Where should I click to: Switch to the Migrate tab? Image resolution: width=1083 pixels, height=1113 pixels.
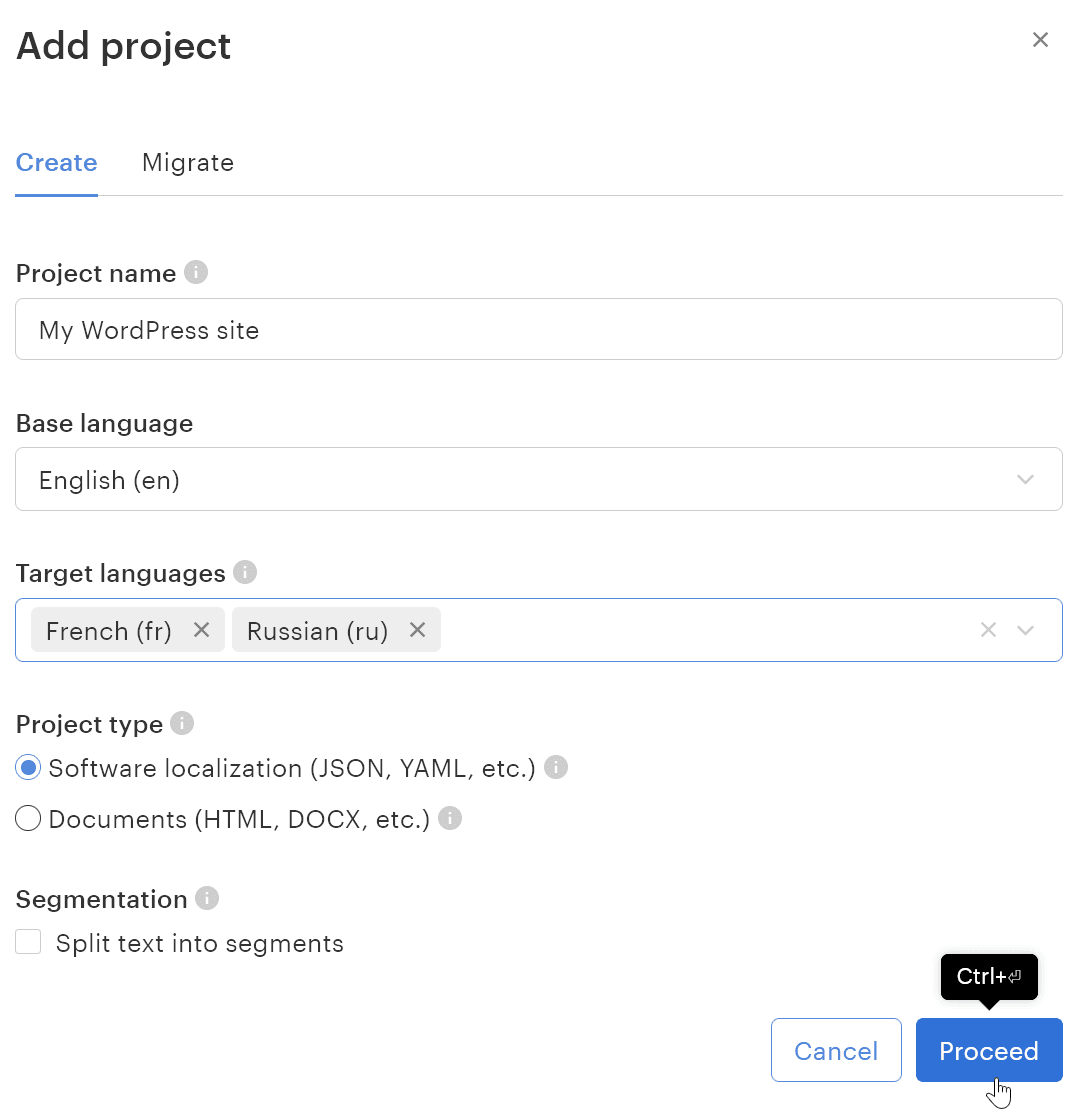[188, 163]
